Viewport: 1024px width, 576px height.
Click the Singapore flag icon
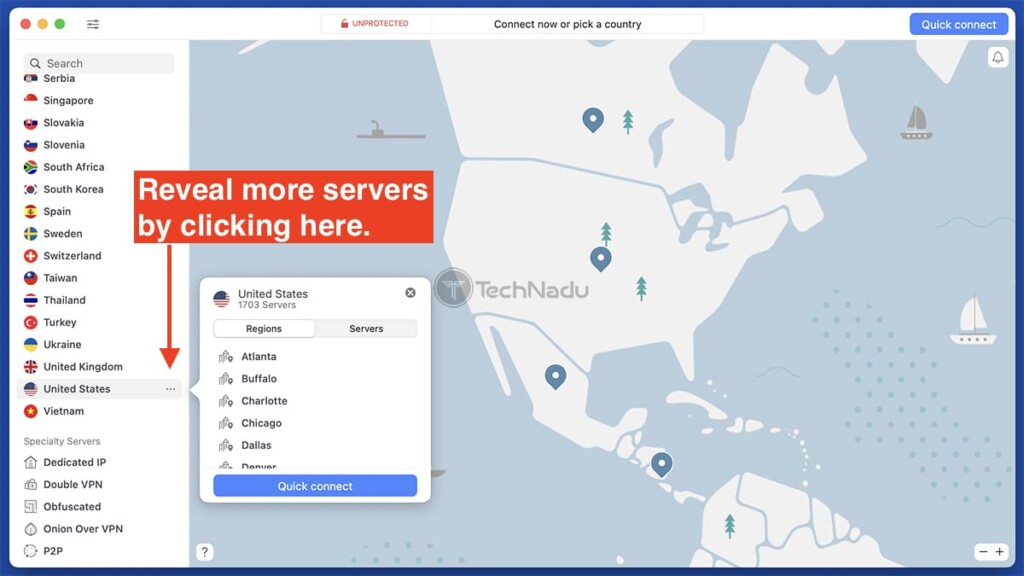(31, 100)
